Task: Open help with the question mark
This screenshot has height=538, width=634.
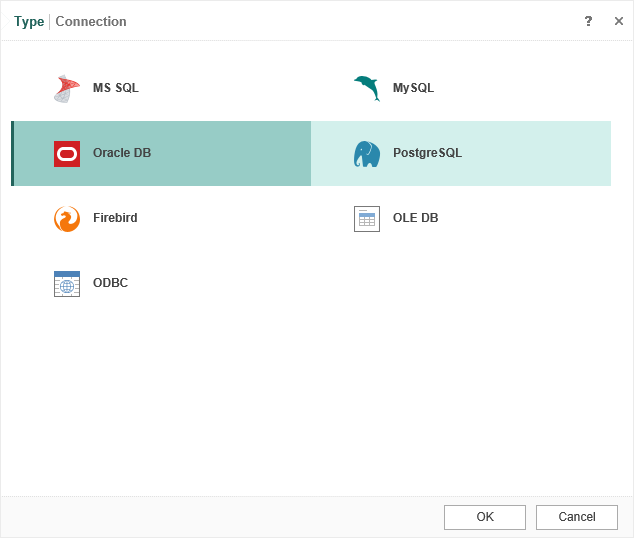Action: [588, 21]
